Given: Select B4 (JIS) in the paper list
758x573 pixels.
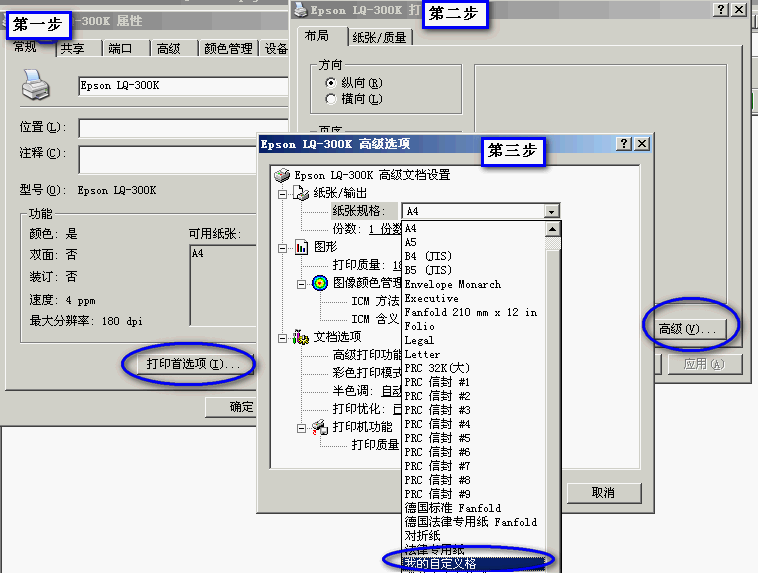Looking at the screenshot, I should click(474, 256).
